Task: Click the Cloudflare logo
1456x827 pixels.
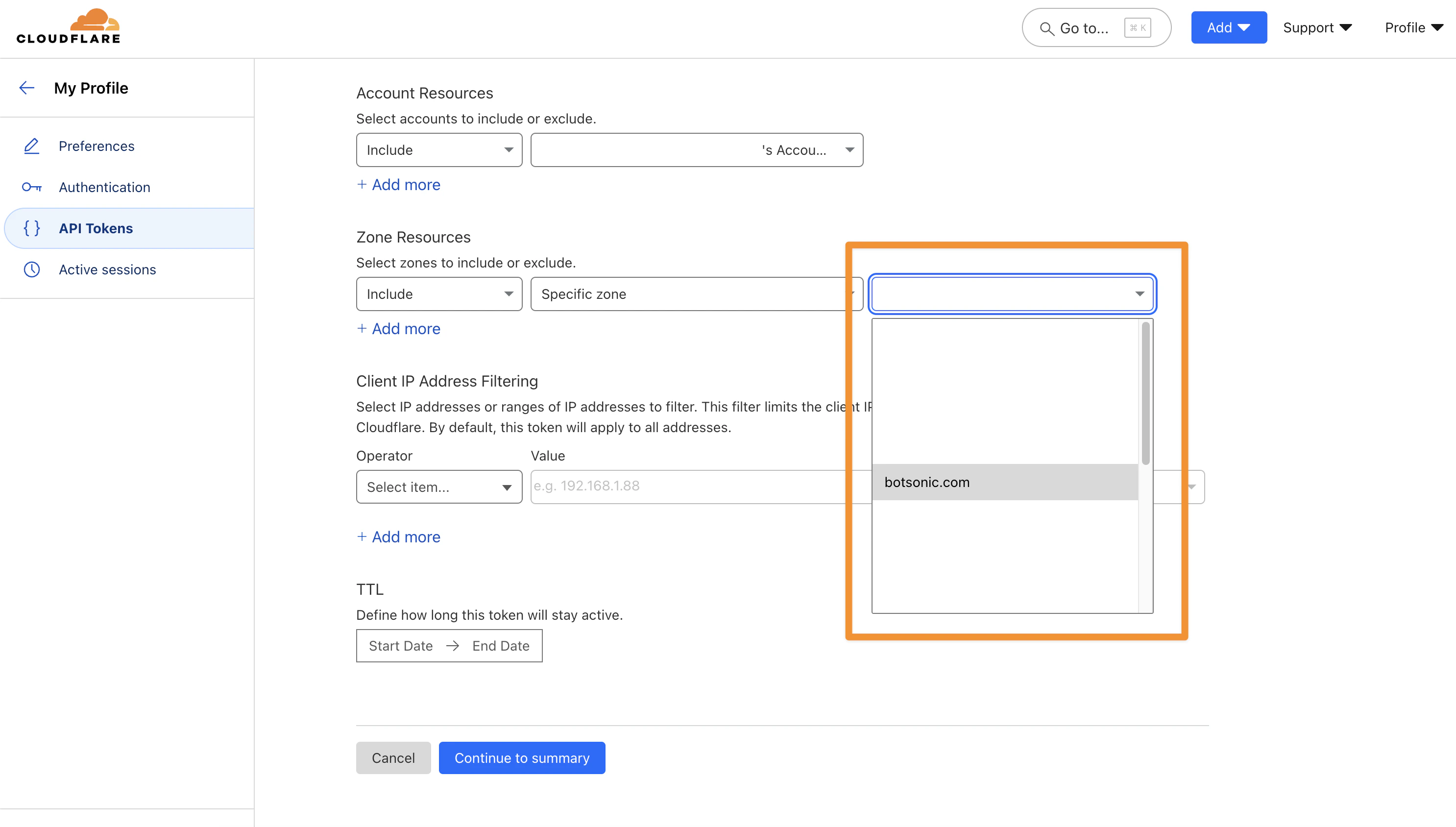Action: tap(68, 26)
